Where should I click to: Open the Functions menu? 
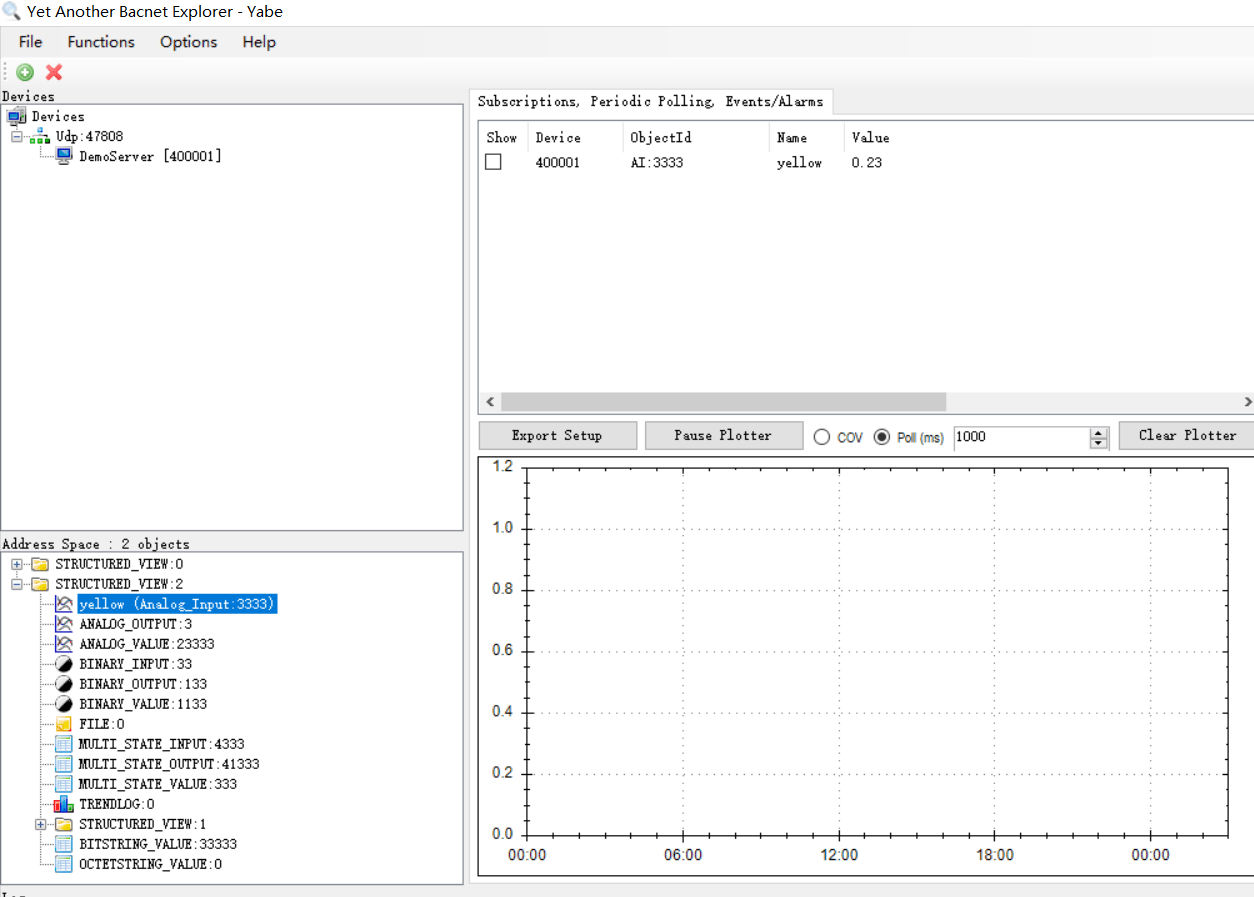tap(100, 42)
